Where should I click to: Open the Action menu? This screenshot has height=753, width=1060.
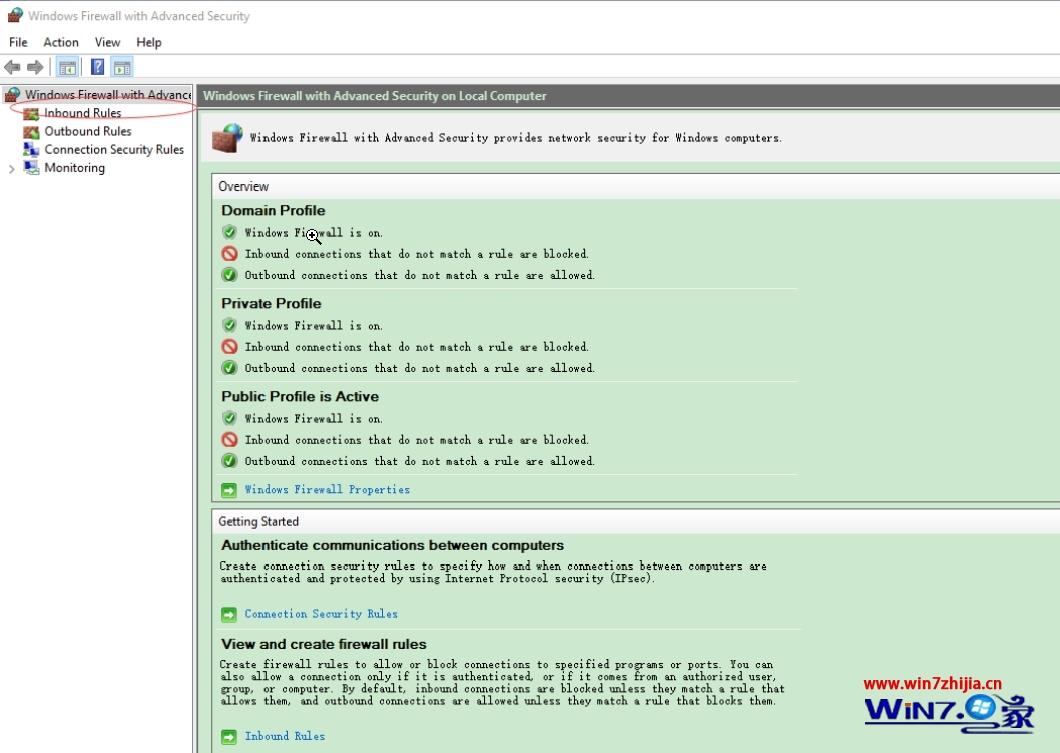click(61, 42)
